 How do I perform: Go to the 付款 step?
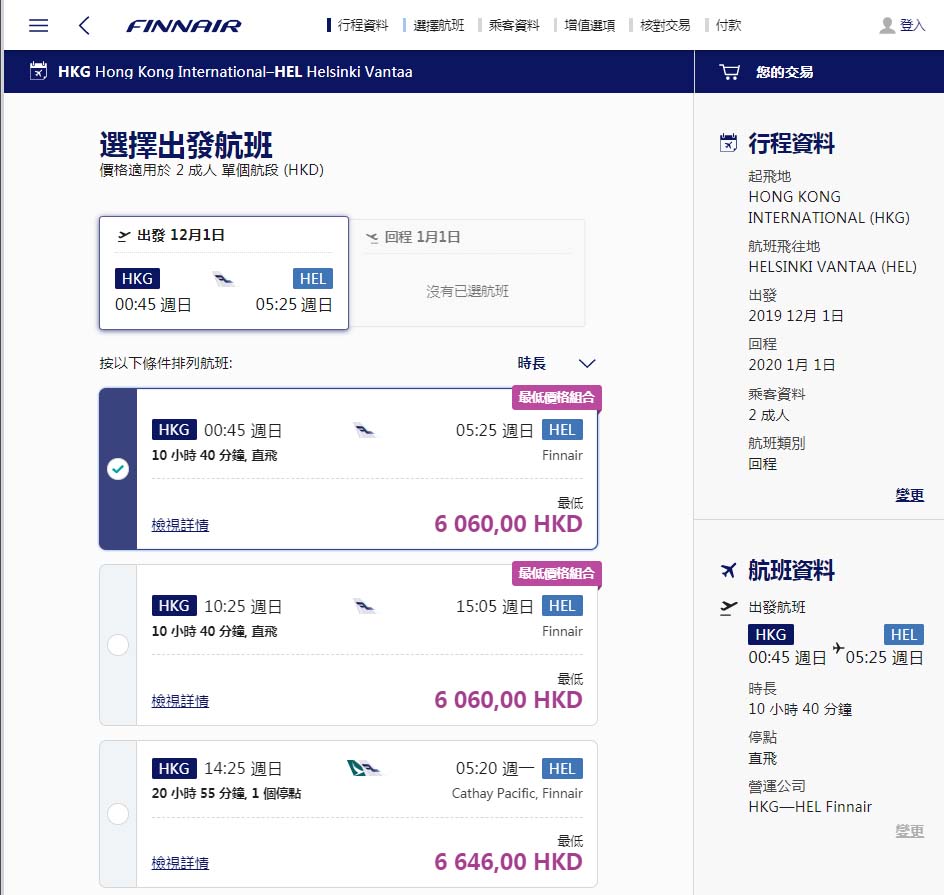click(728, 25)
